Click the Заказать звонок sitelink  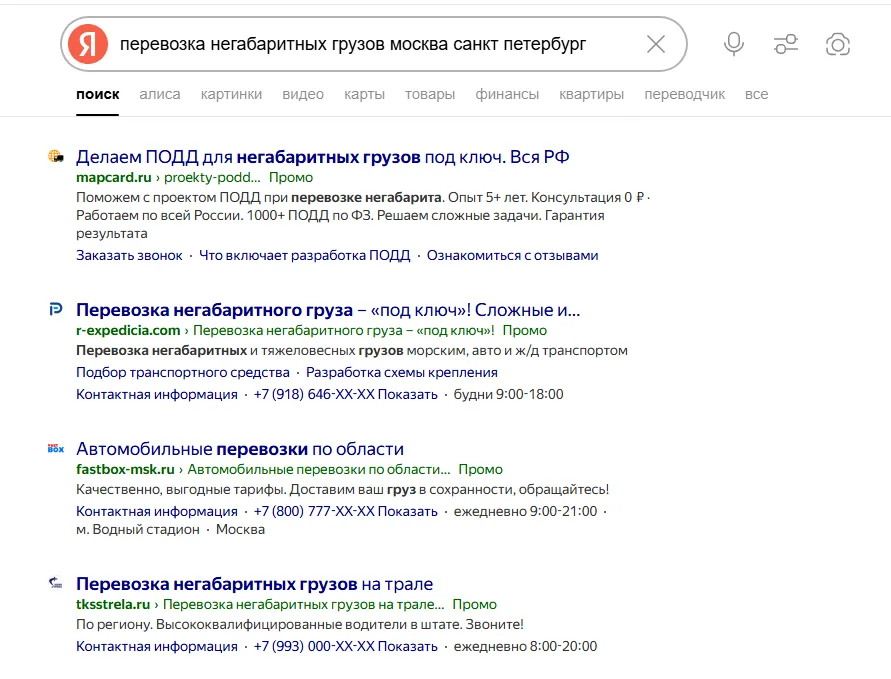pos(129,256)
